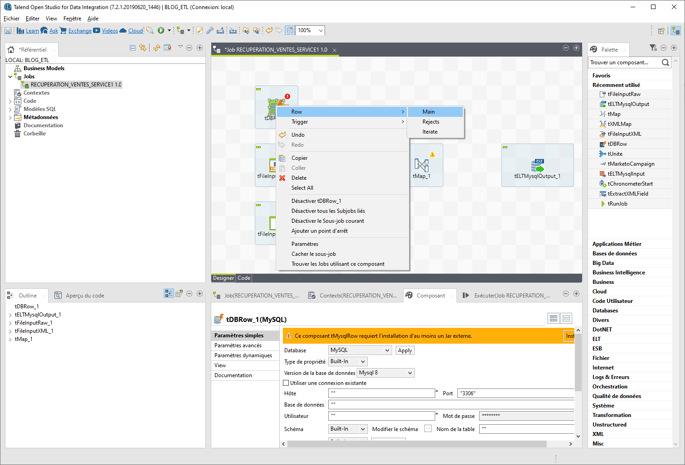This screenshot has height=465, width=685.
Task: Open the Learn link in toolbar
Action: [32, 31]
